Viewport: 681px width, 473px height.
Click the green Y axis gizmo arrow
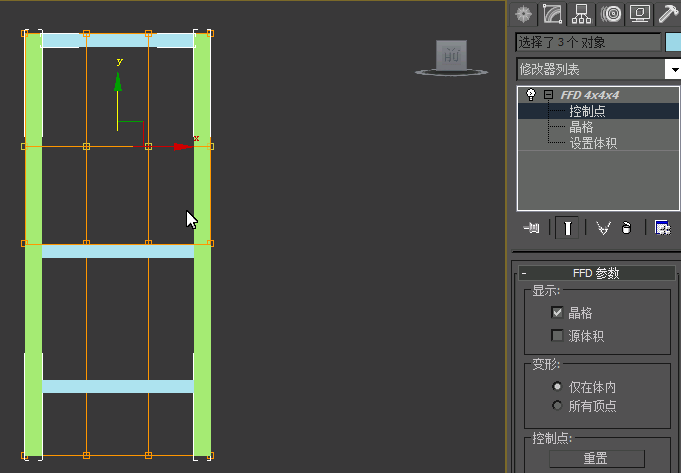click(118, 82)
